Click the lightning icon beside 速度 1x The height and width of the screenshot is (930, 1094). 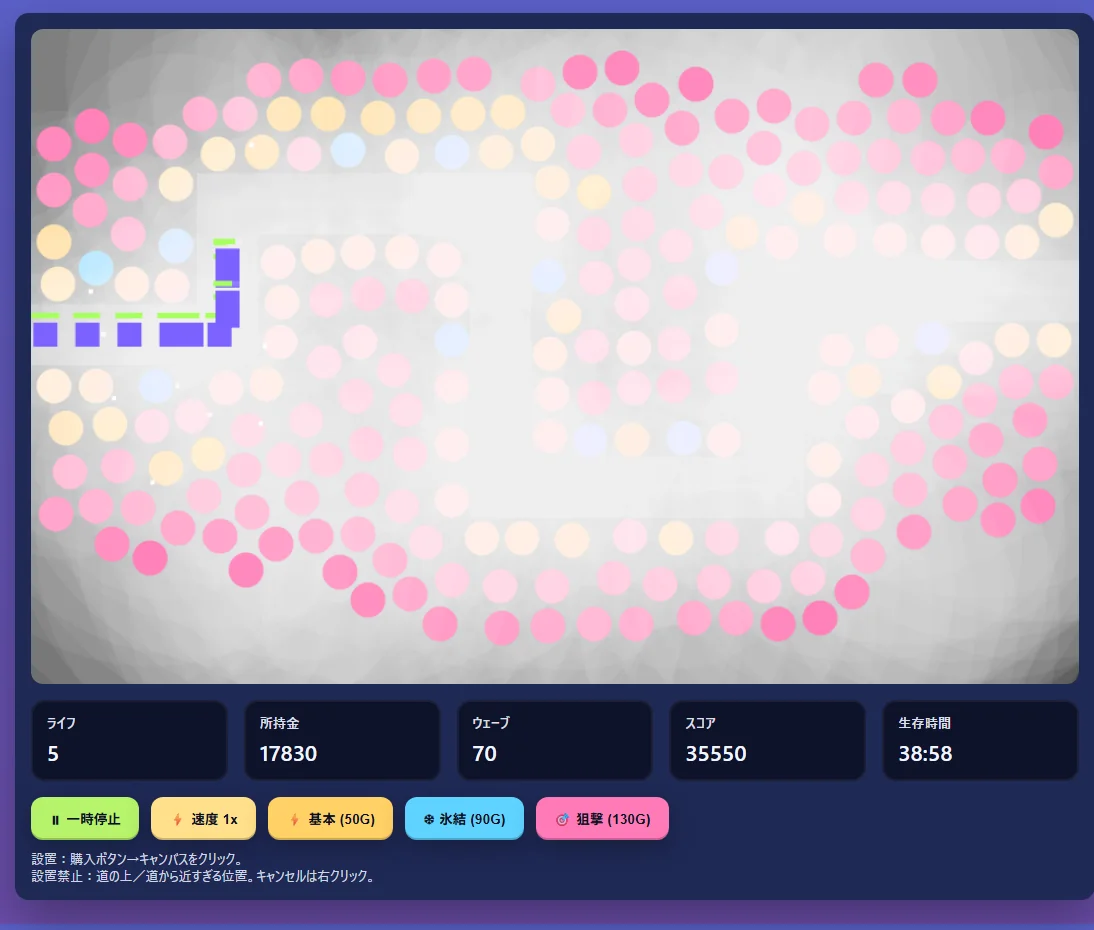178,820
